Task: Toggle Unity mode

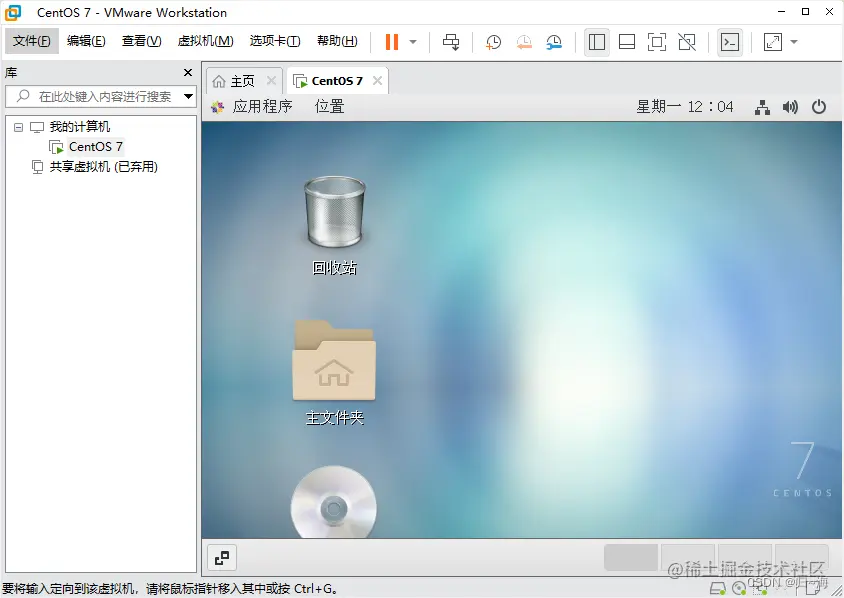Action: tap(687, 41)
